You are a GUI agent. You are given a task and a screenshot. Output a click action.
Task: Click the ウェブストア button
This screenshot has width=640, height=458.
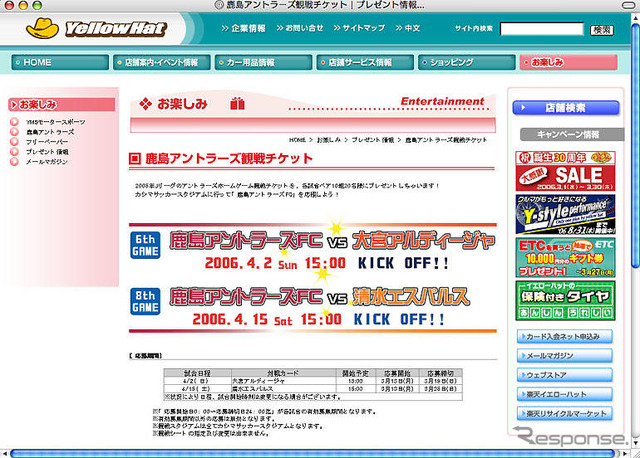tap(564, 375)
